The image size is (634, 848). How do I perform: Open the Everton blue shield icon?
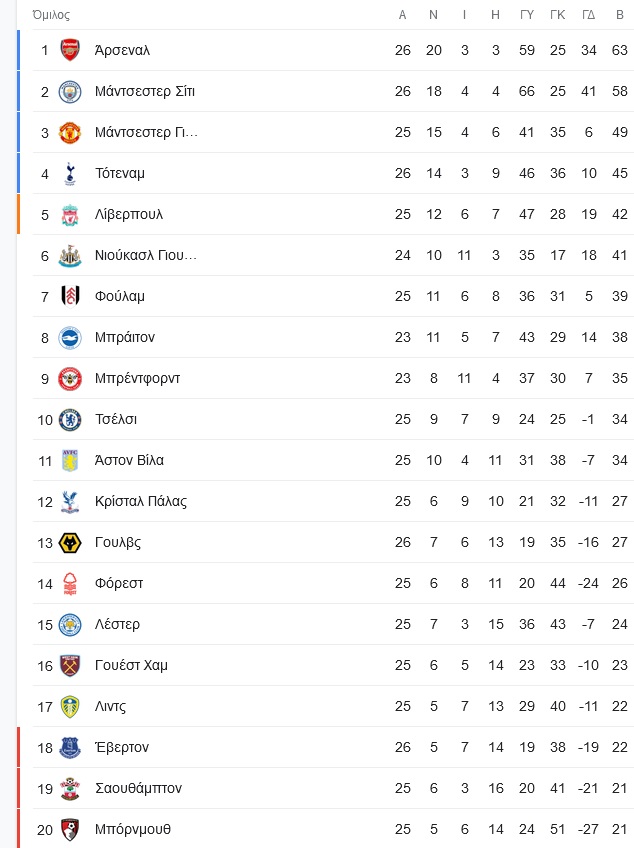coord(70,748)
